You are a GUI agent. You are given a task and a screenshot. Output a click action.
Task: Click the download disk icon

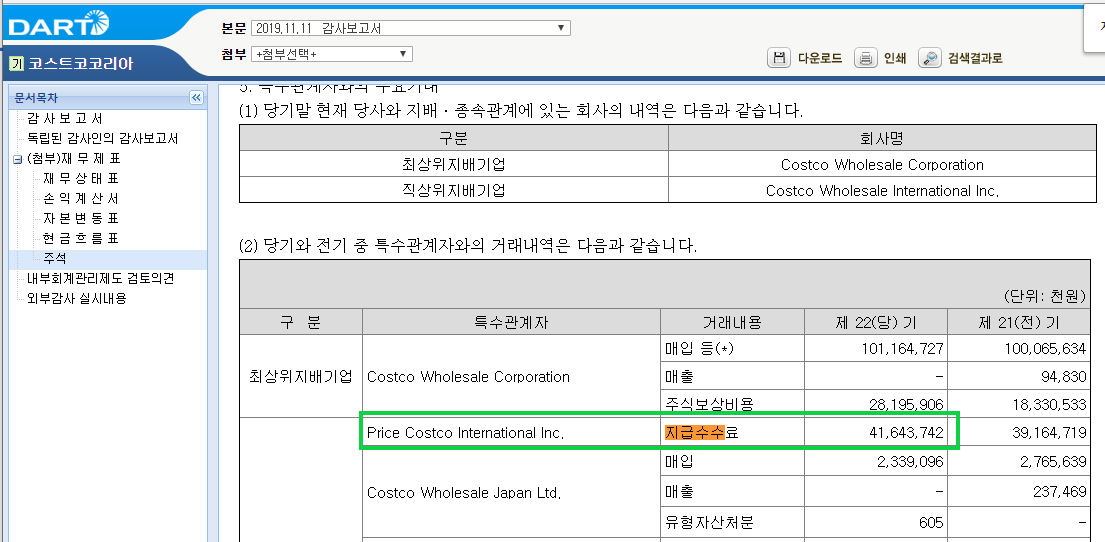[779, 58]
